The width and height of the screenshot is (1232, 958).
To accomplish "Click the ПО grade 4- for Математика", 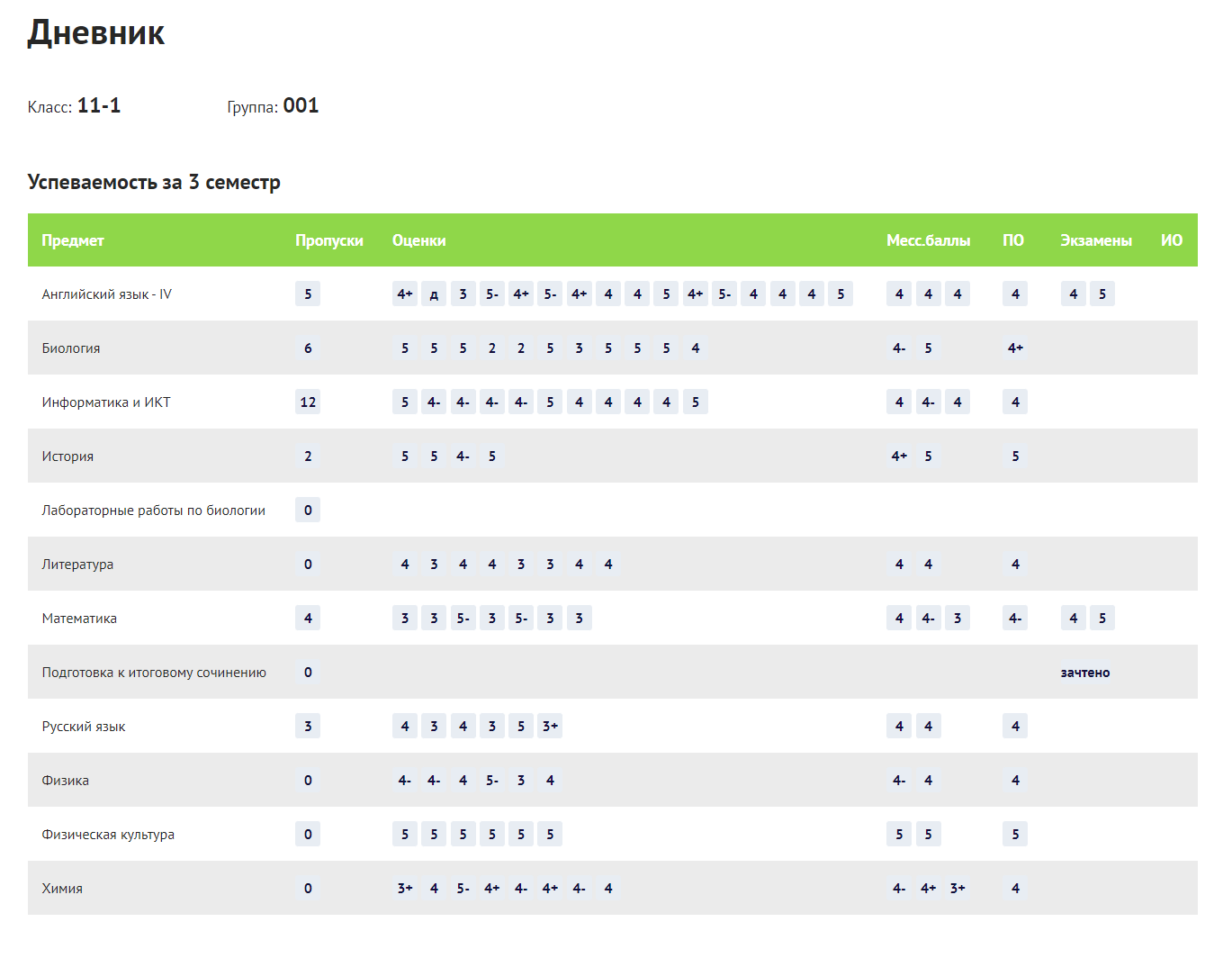I will click(1015, 619).
